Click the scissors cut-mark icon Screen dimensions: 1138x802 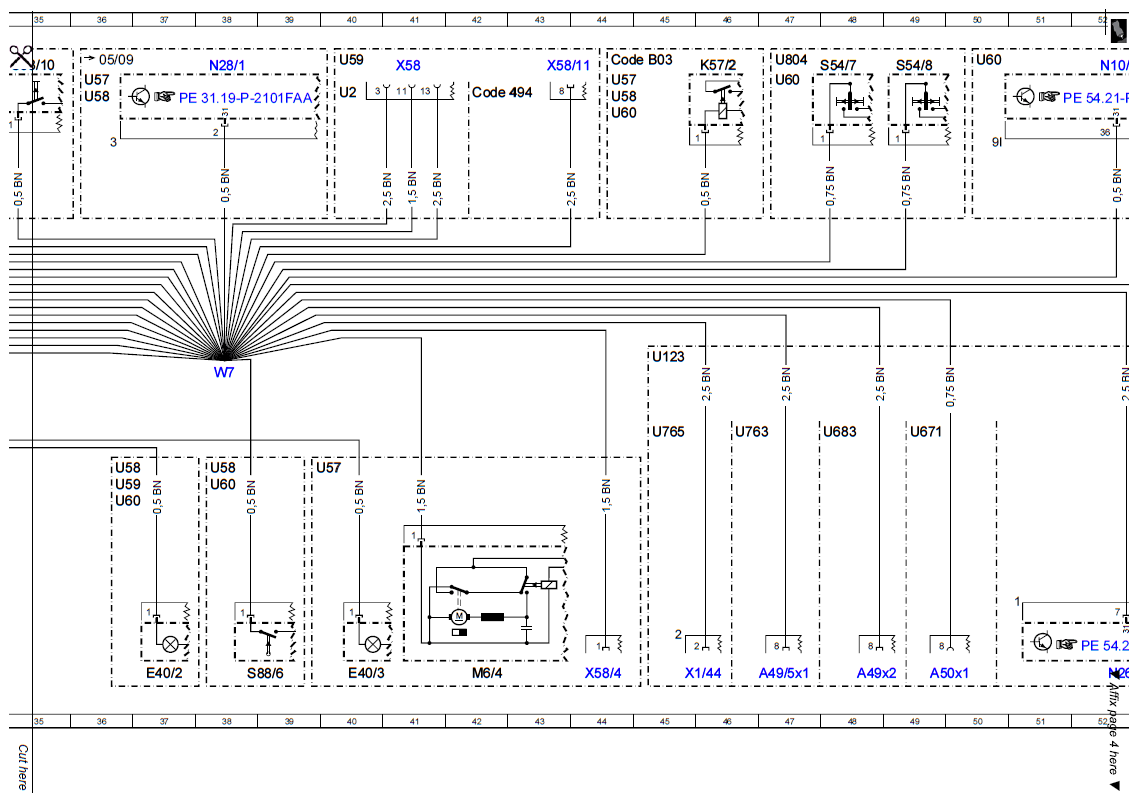21,57
